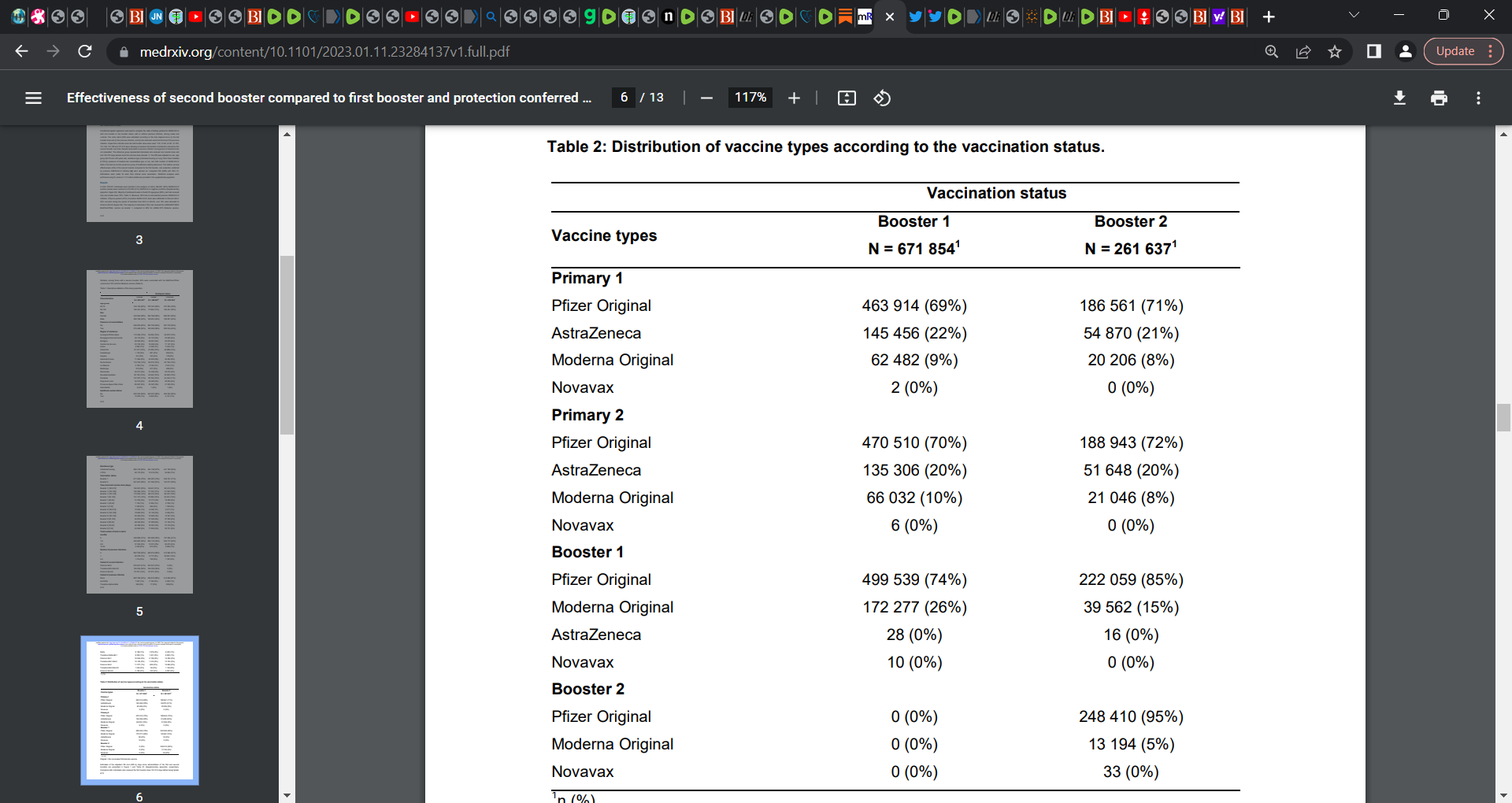
Task: Open the browser side panel
Action: pyautogui.click(x=1374, y=51)
